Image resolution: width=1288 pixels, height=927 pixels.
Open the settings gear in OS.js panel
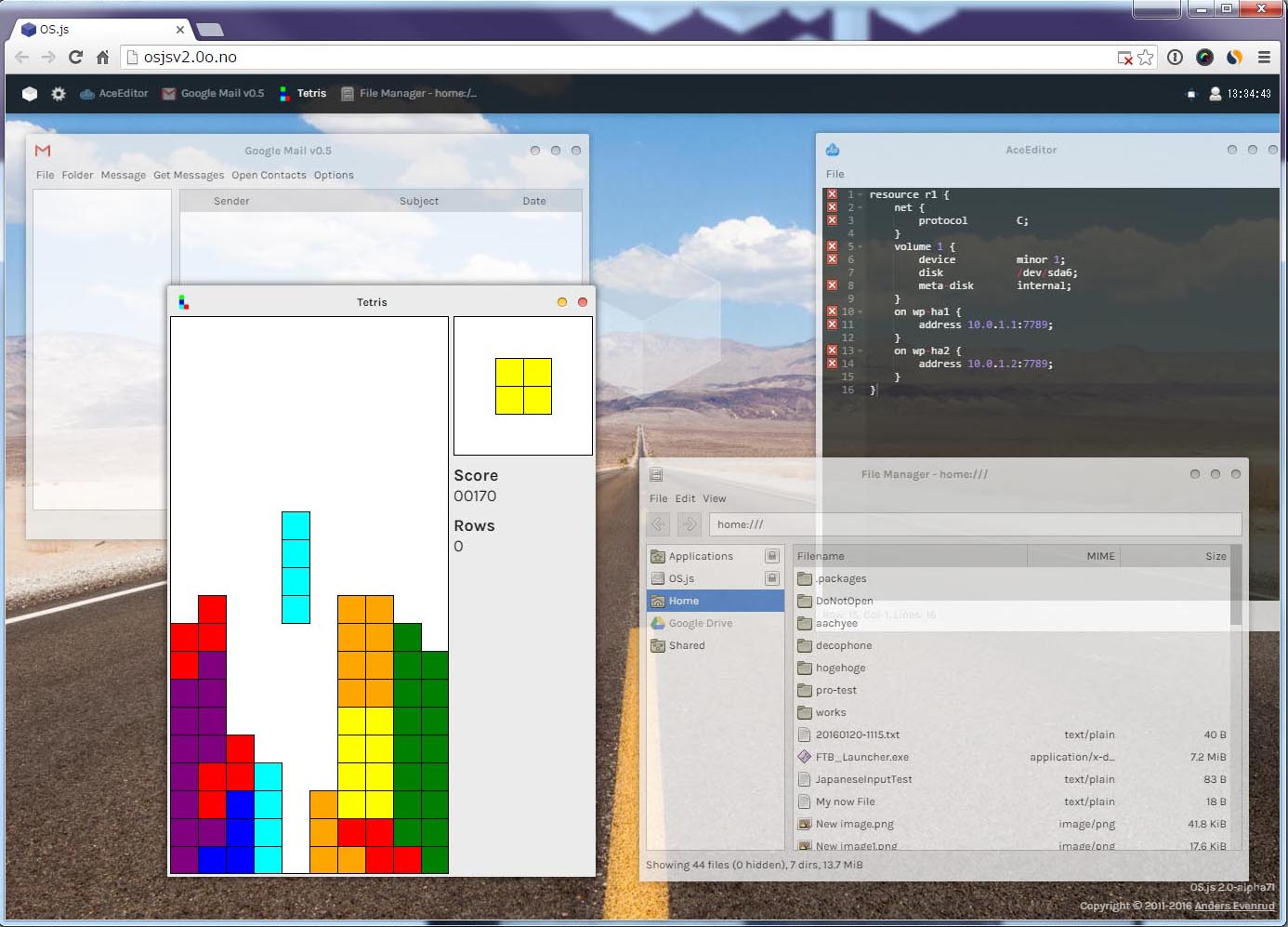tap(59, 94)
